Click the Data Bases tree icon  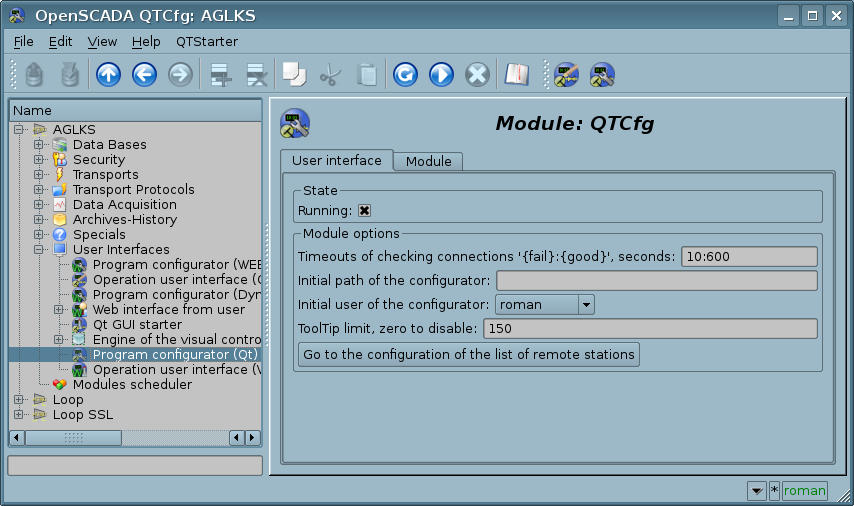pyautogui.click(x=59, y=145)
